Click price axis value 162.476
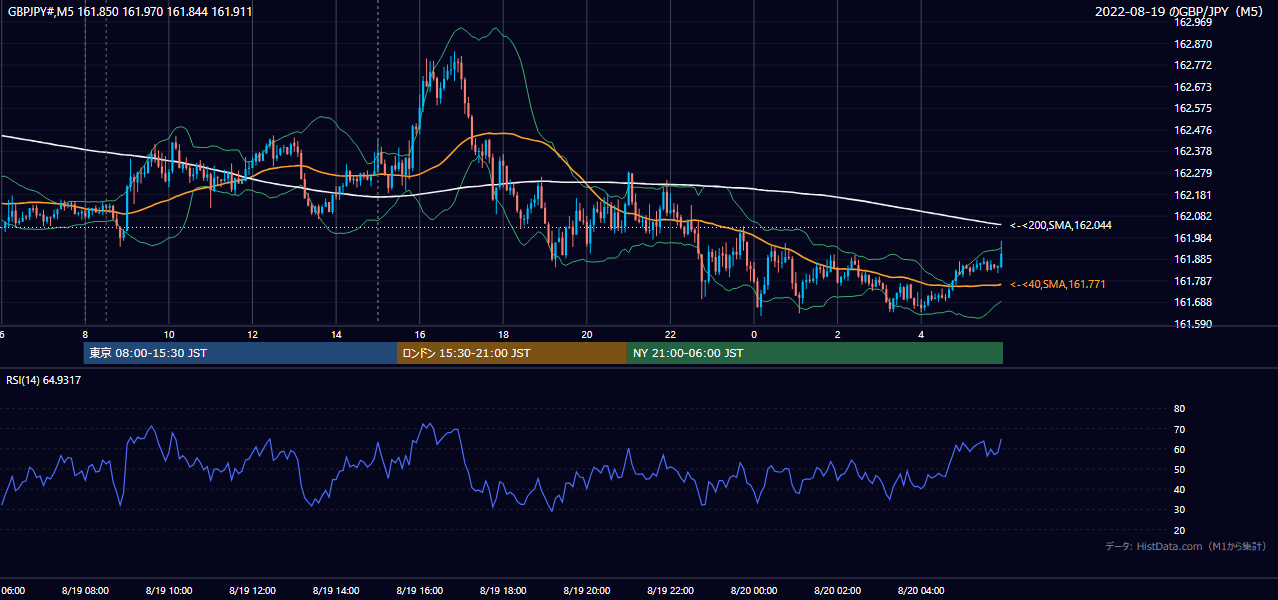 1193,130
